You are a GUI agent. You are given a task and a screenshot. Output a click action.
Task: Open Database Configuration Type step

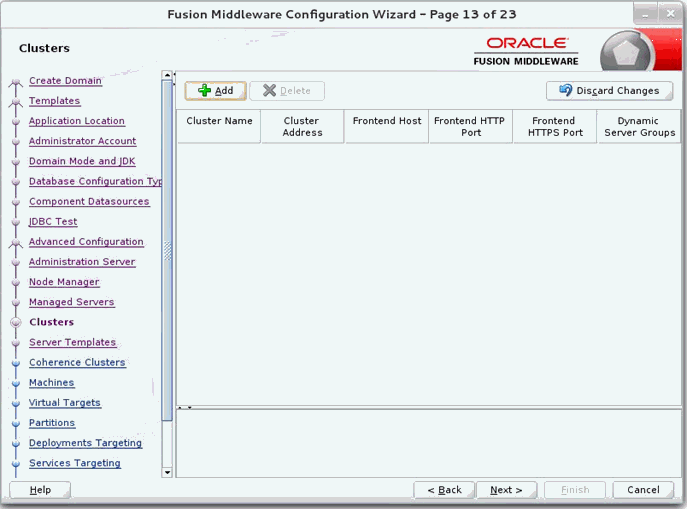pyautogui.click(x=95, y=181)
